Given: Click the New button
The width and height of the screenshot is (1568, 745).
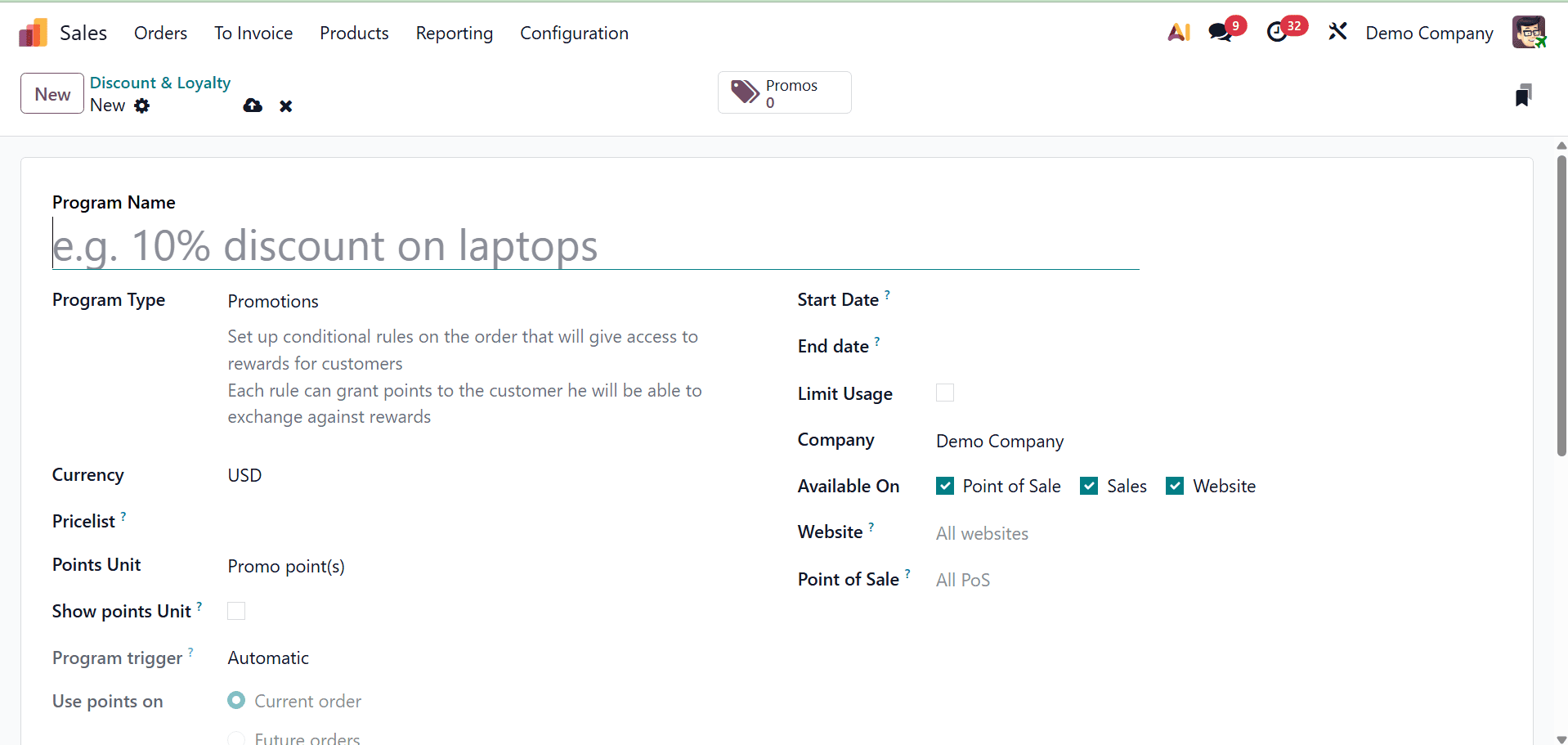Looking at the screenshot, I should (x=51, y=93).
